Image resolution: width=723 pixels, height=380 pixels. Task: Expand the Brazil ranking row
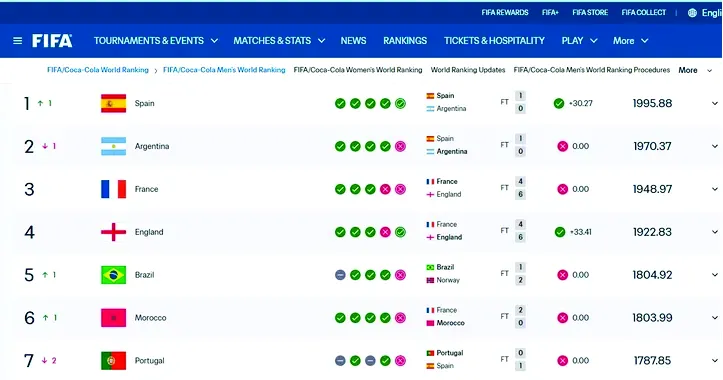(714, 275)
